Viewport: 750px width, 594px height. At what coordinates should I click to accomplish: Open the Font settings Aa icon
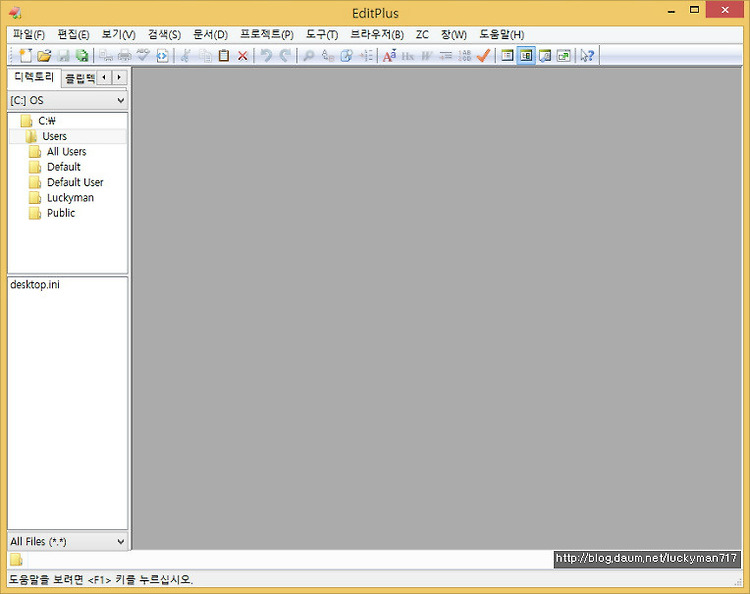tap(389, 55)
